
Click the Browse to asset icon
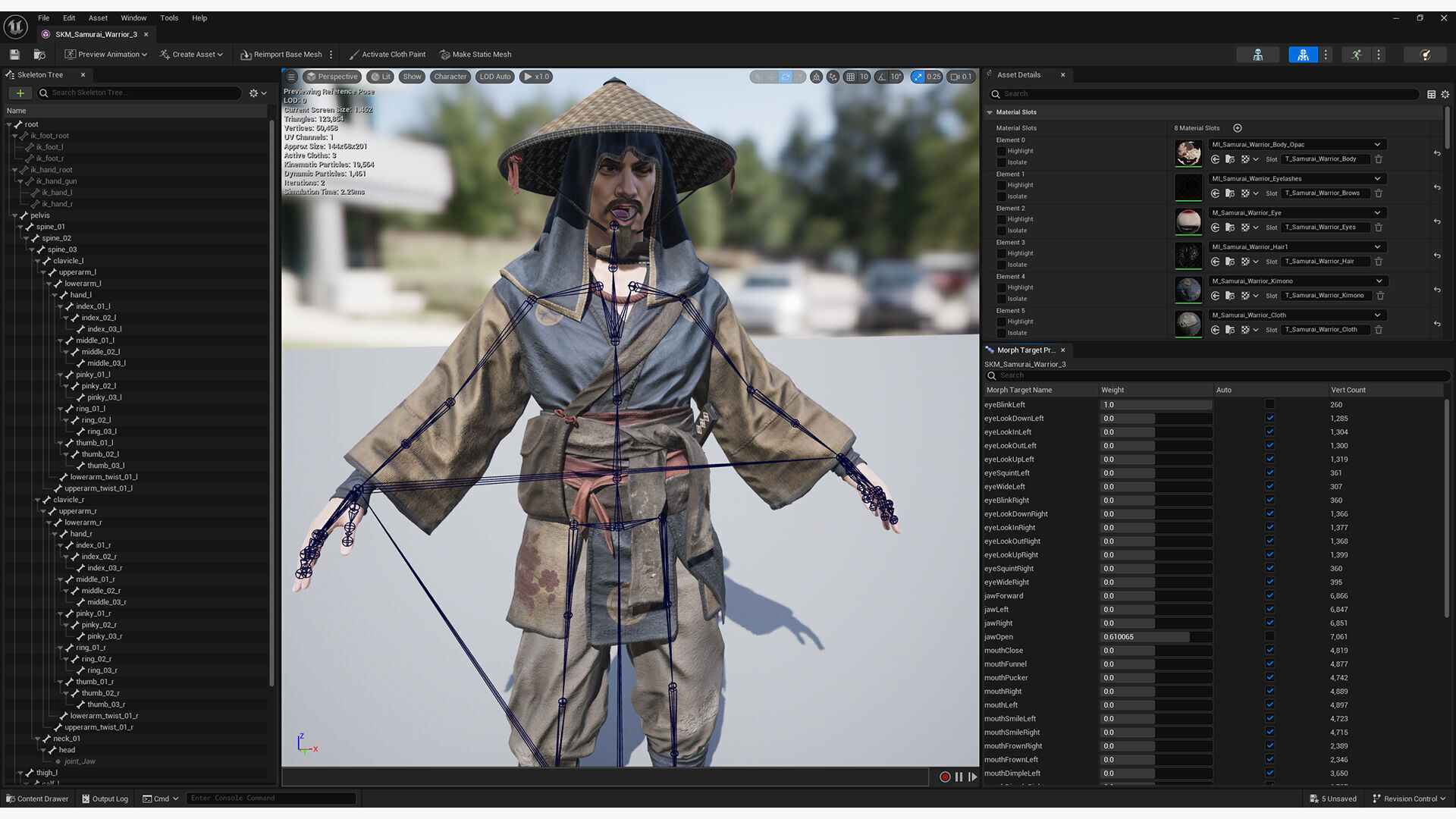[39, 55]
